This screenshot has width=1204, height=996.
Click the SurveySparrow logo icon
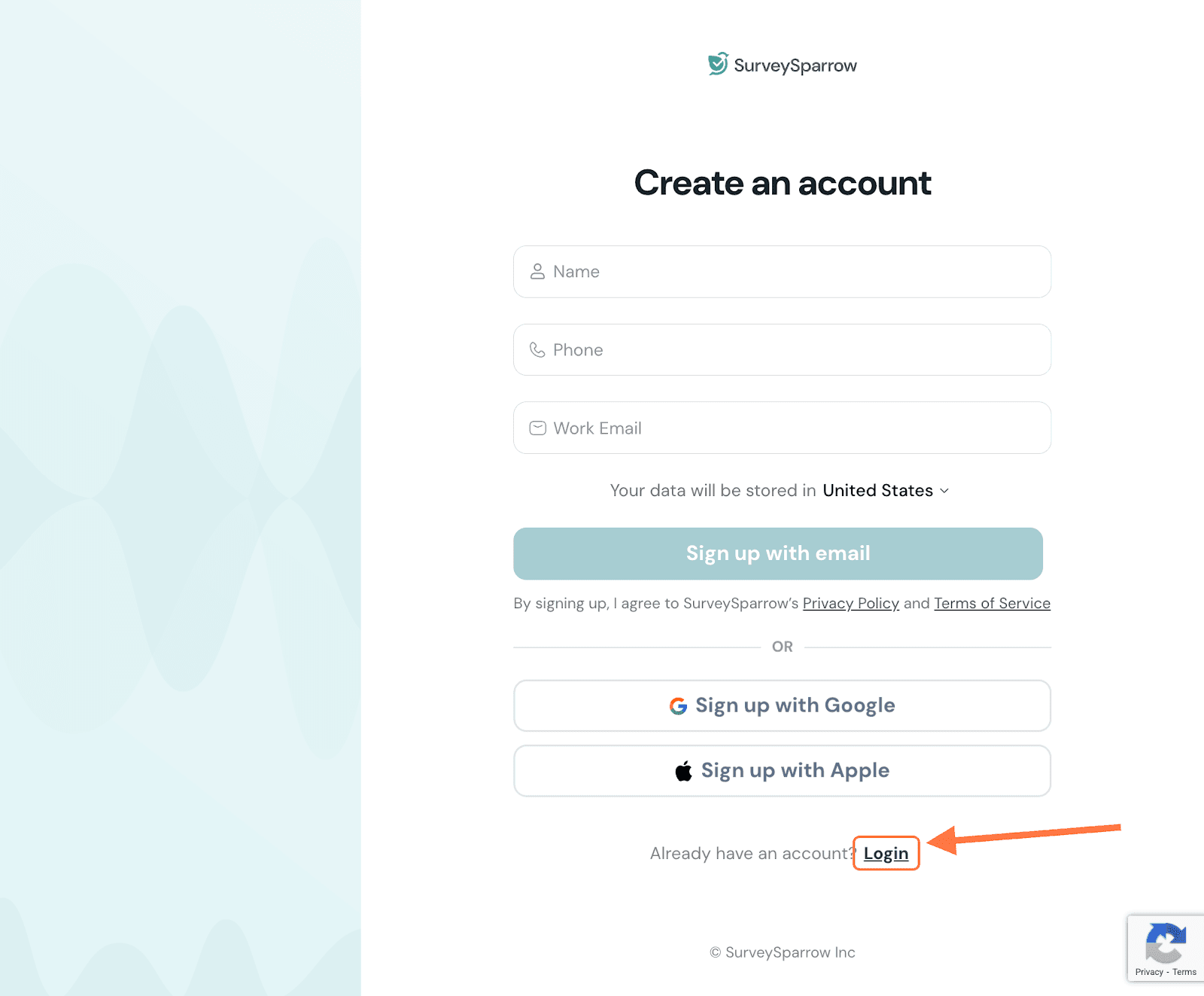pos(718,64)
